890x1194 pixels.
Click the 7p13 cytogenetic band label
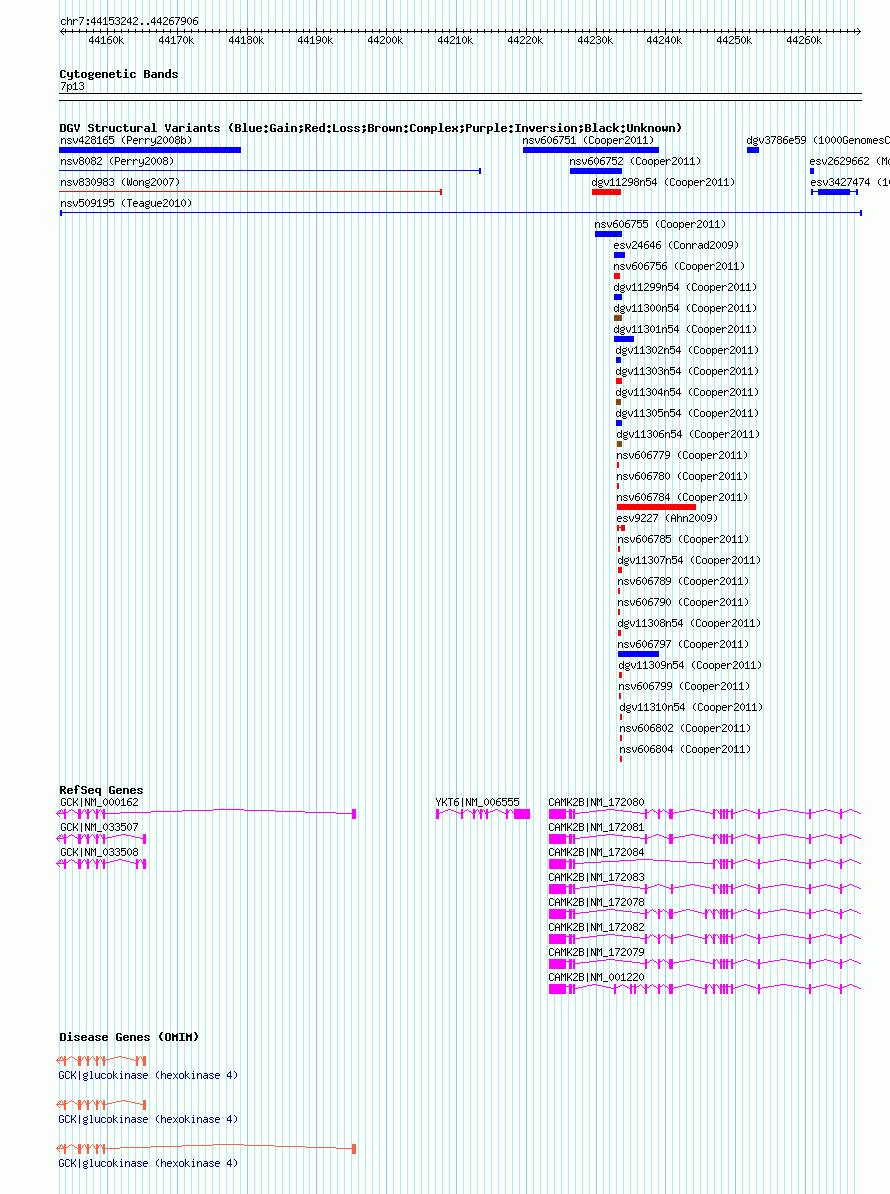pyautogui.click(x=72, y=87)
